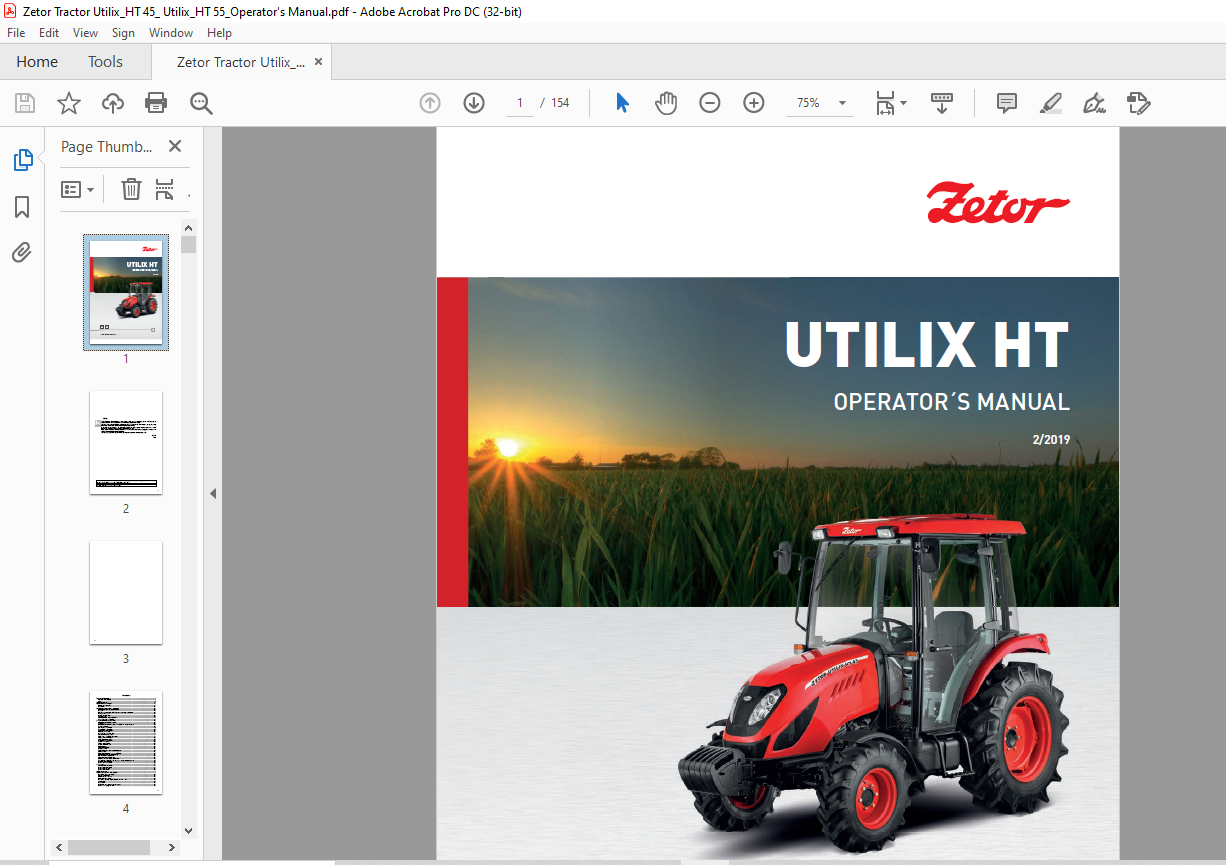Click the thumbnails panel scroll up arrow
Screen dimensions: 1226x865
pyautogui.click(x=189, y=228)
